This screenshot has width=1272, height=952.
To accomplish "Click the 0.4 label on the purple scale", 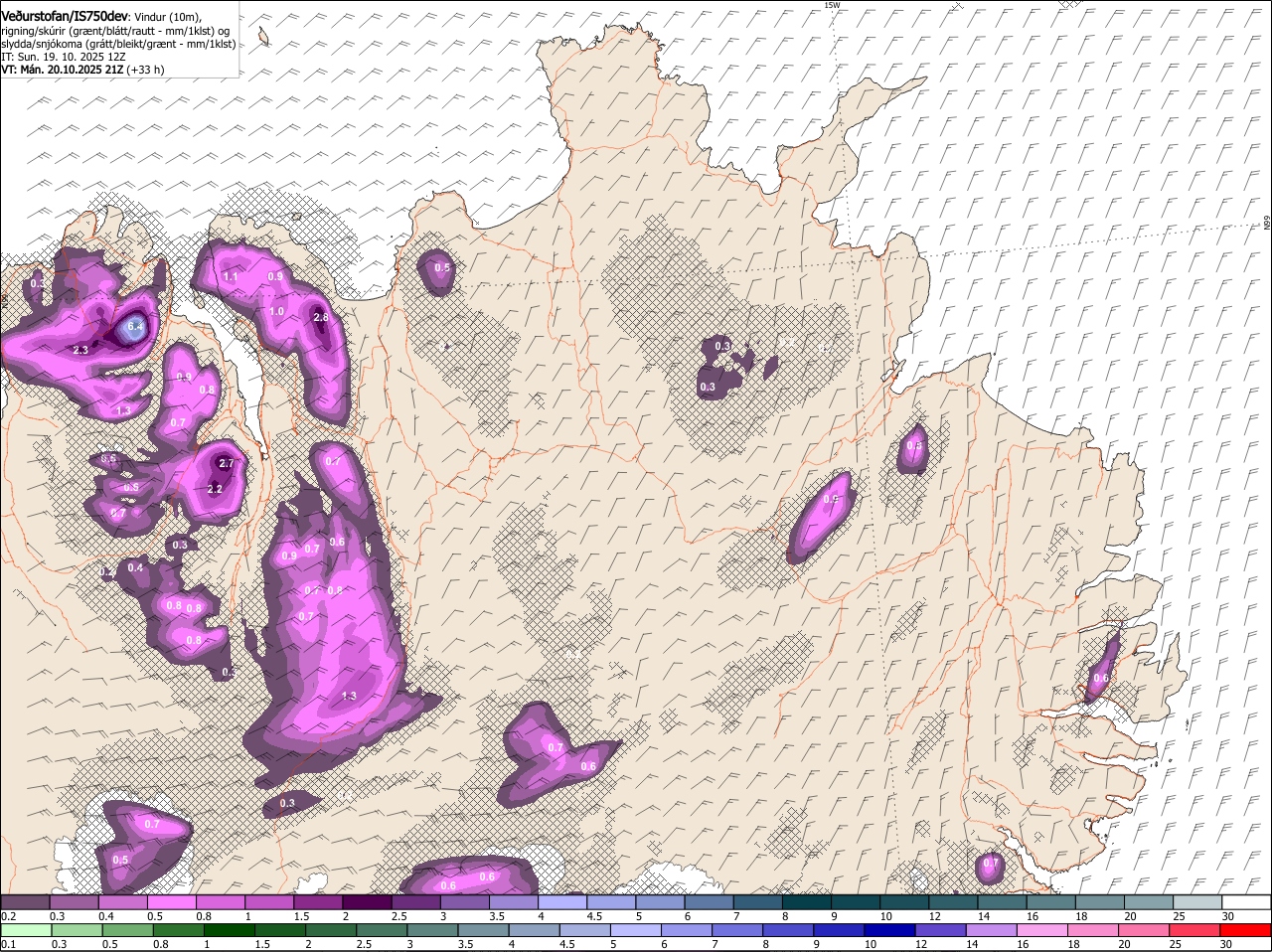I will [x=106, y=916].
